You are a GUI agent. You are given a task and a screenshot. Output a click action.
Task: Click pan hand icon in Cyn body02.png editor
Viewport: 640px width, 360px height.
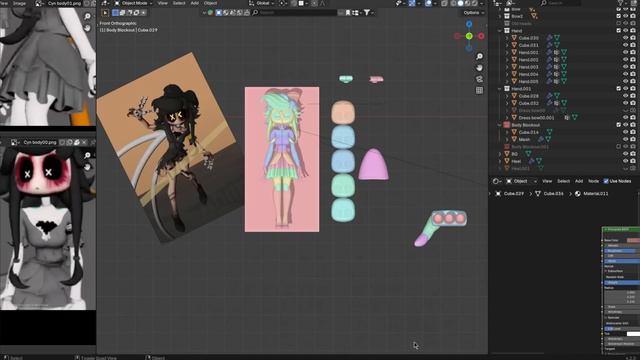tap(87, 167)
